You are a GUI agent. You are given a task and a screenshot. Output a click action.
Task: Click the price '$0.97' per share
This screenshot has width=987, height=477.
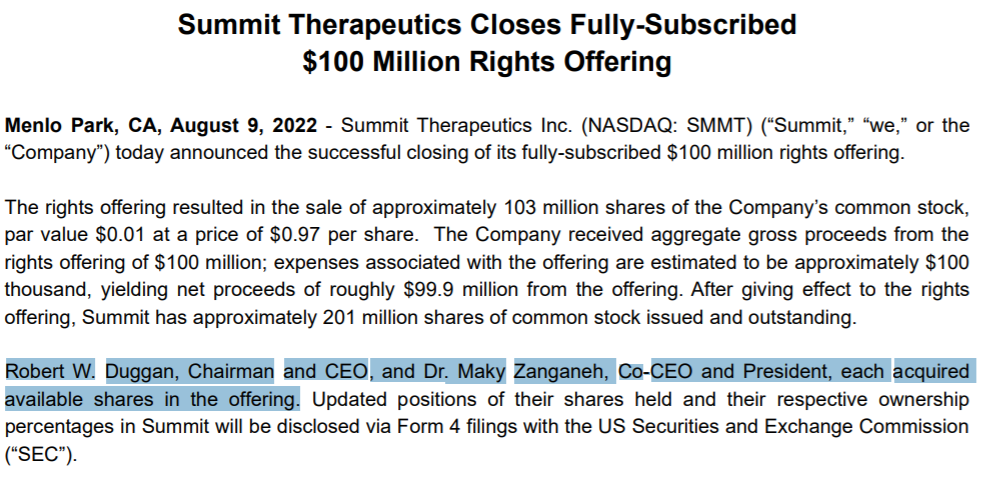pos(295,235)
